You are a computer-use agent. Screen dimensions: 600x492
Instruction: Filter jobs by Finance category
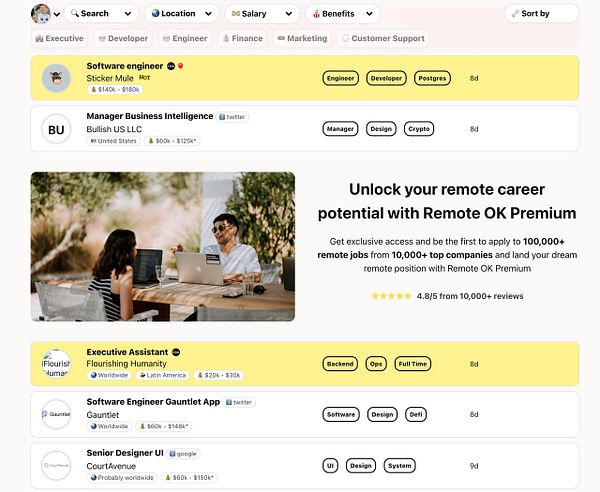[x=243, y=39]
